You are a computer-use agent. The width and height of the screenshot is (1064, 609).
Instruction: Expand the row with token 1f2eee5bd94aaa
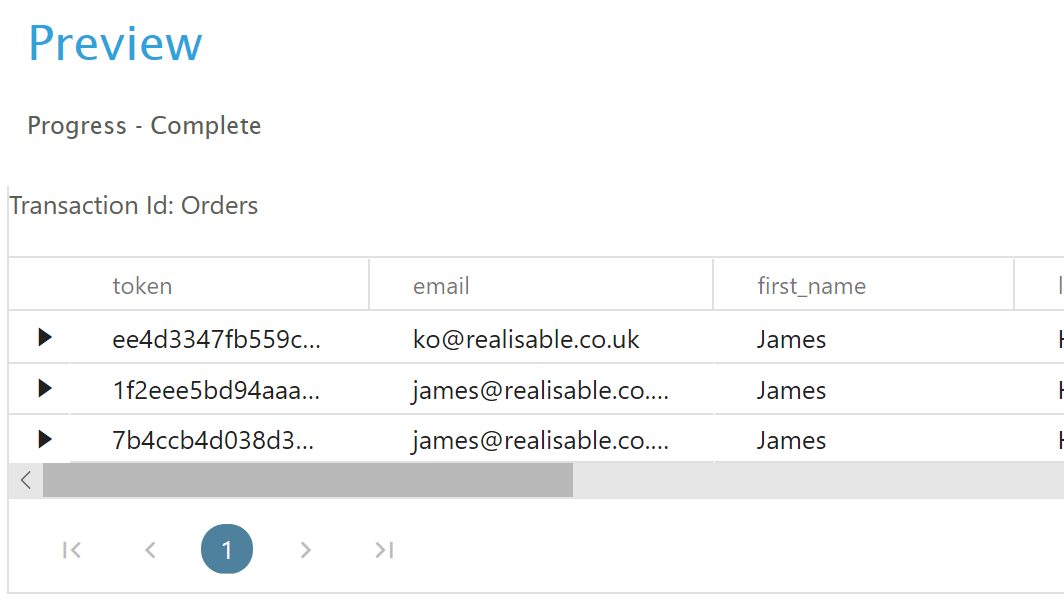(x=45, y=388)
